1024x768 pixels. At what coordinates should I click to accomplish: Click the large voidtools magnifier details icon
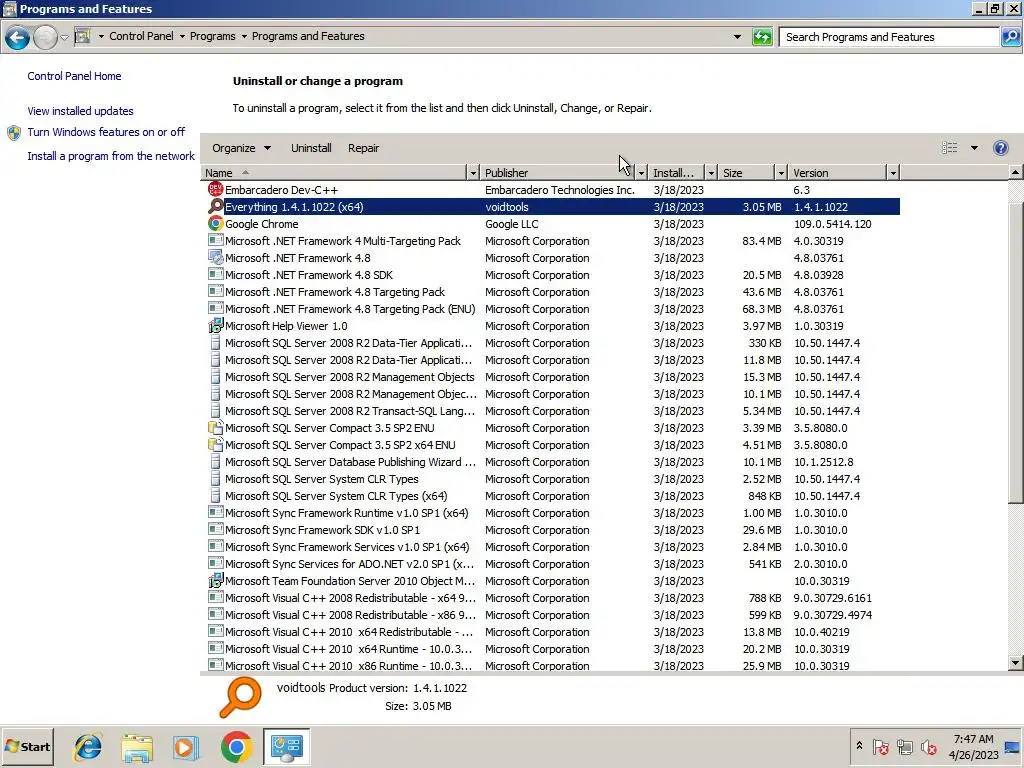pos(240,697)
